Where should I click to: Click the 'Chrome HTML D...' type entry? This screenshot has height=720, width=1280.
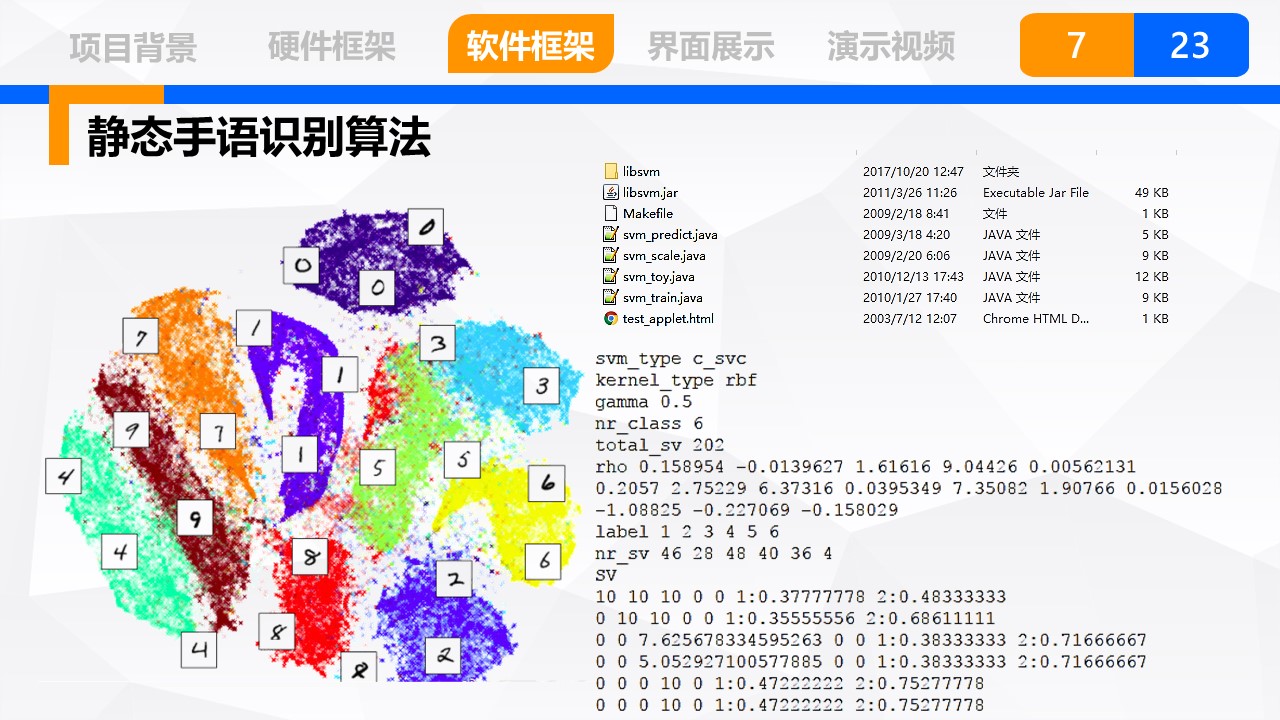[1035, 319]
